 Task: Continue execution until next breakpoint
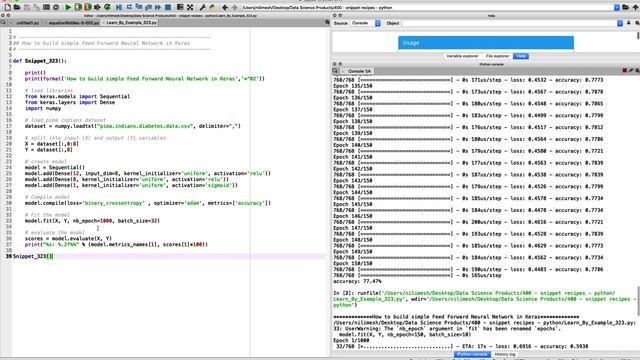(x=158, y=7)
